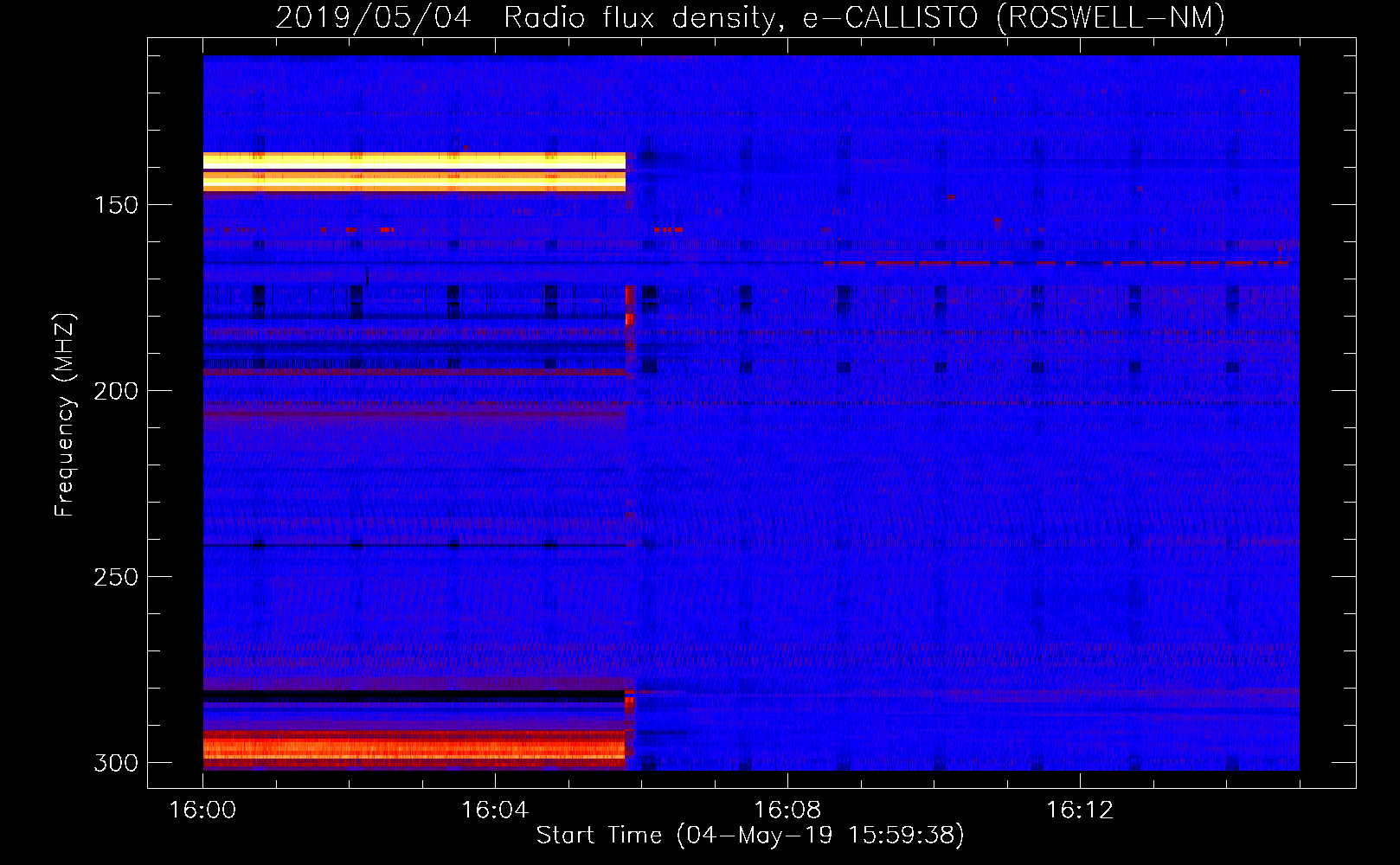This screenshot has width=1400, height=865.
Task: Select the 250 frequency axis label
Action: click(x=116, y=577)
